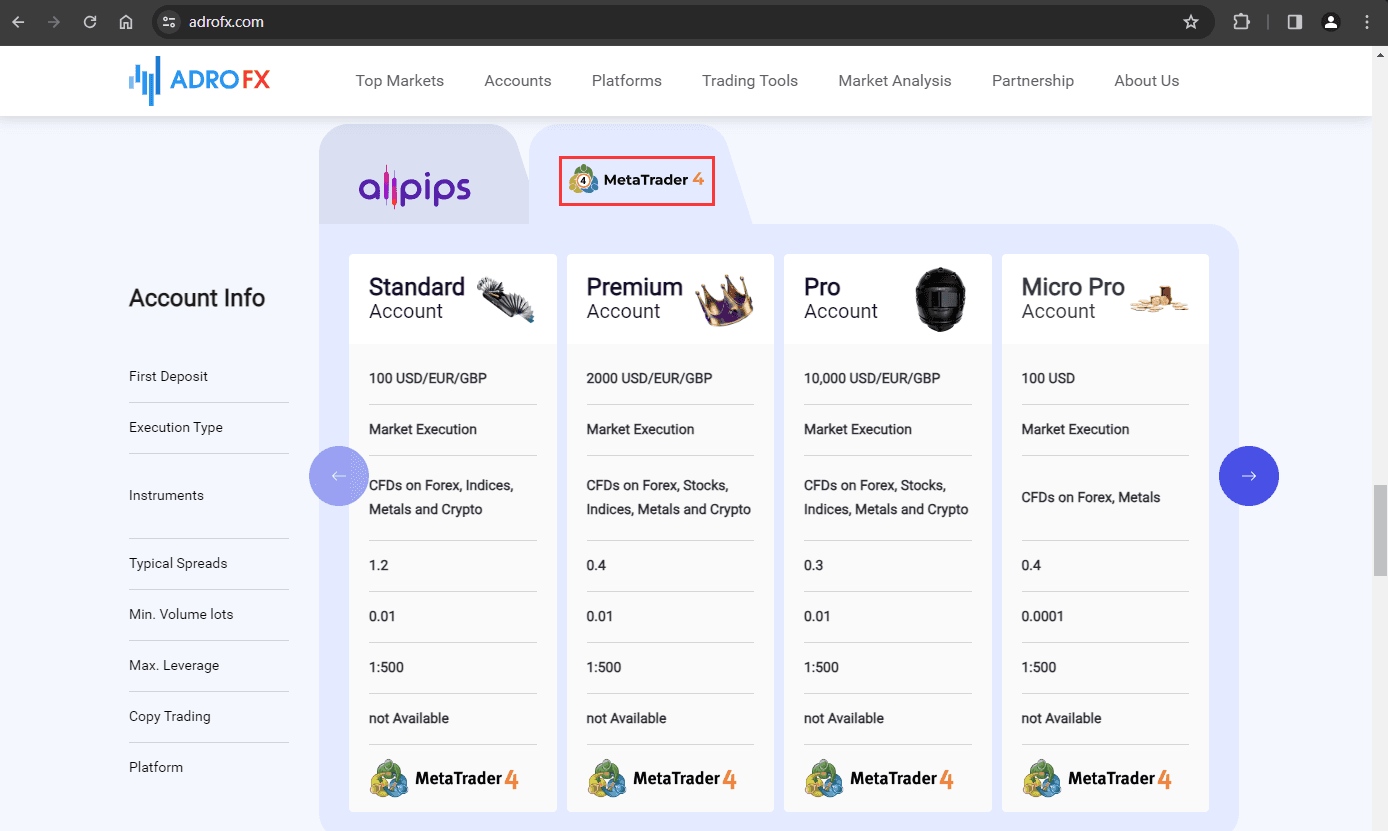
Task: Click the Standard Account card image
Action: [506, 299]
